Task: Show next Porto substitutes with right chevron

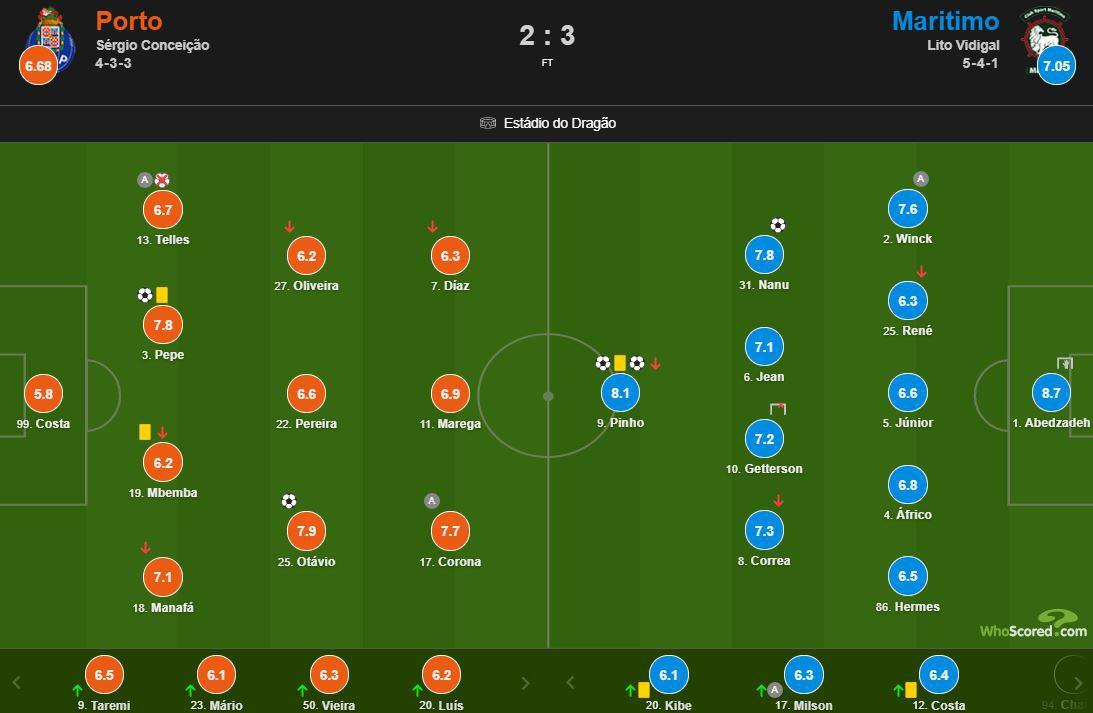Action: click(x=525, y=684)
